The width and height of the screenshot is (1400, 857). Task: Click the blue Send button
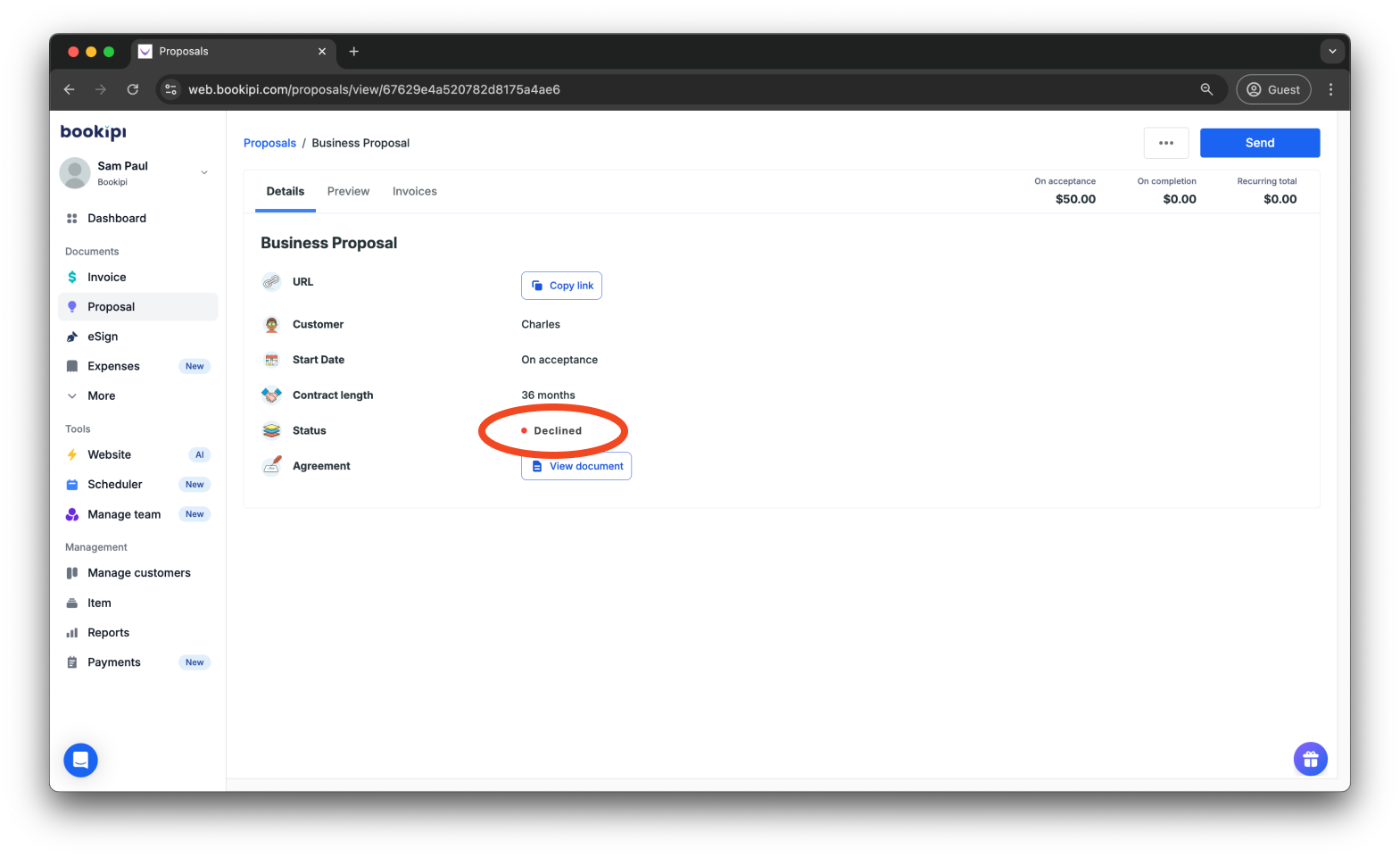click(x=1260, y=143)
